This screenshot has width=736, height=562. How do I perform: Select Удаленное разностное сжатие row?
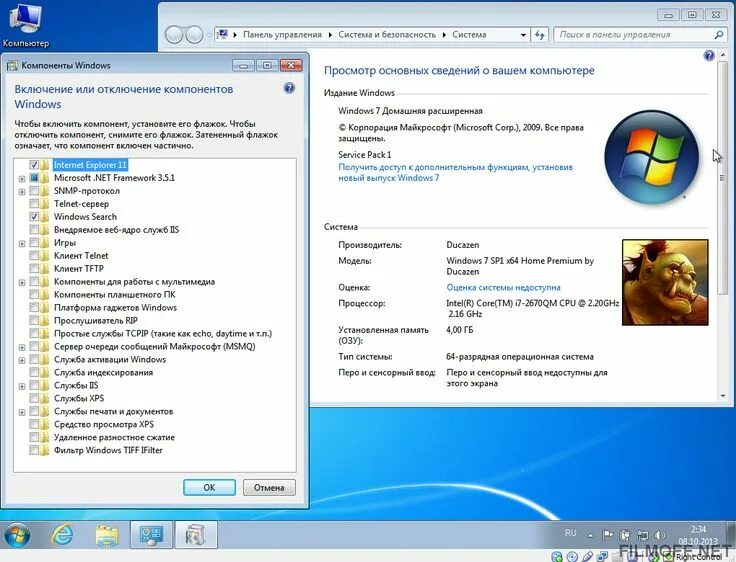[114, 437]
